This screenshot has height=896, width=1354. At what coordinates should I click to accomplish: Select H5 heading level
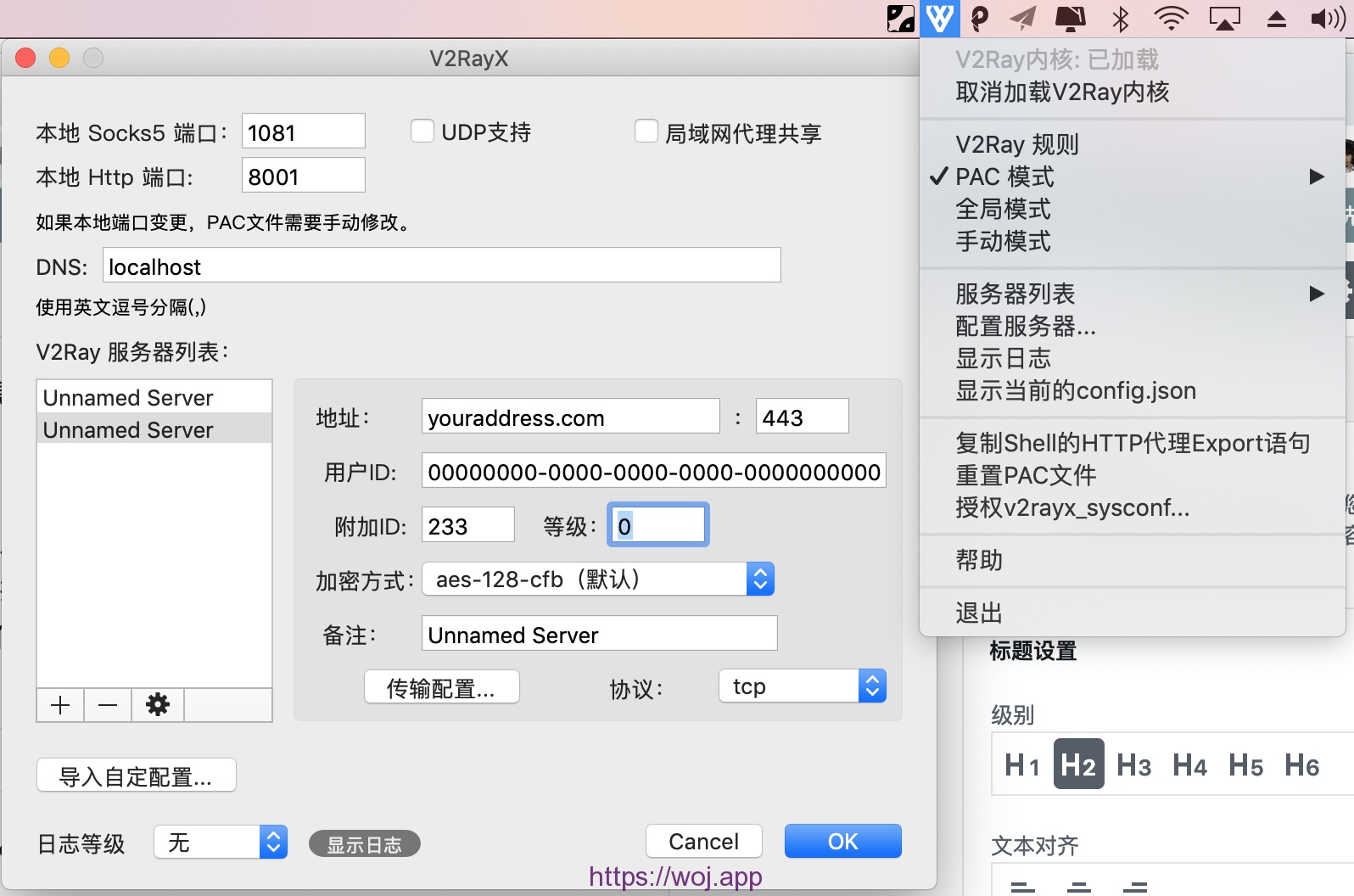pyautogui.click(x=1246, y=765)
